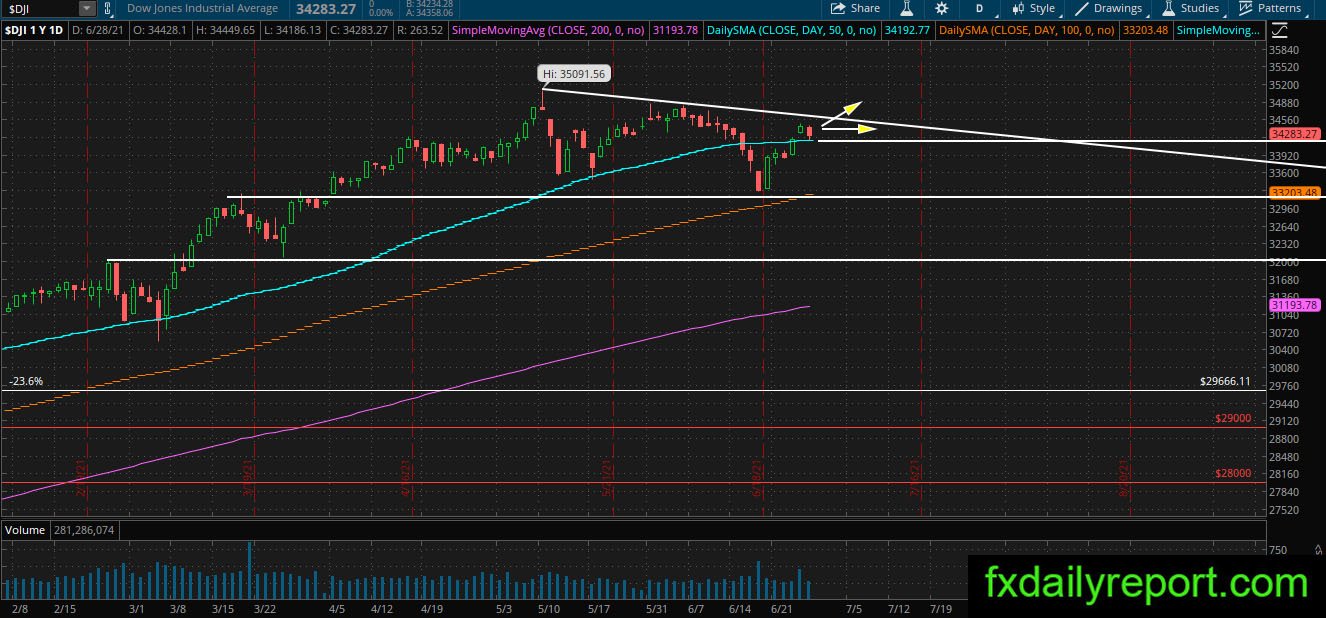
Task: Open chart settings gear icon
Action: [x=941, y=8]
